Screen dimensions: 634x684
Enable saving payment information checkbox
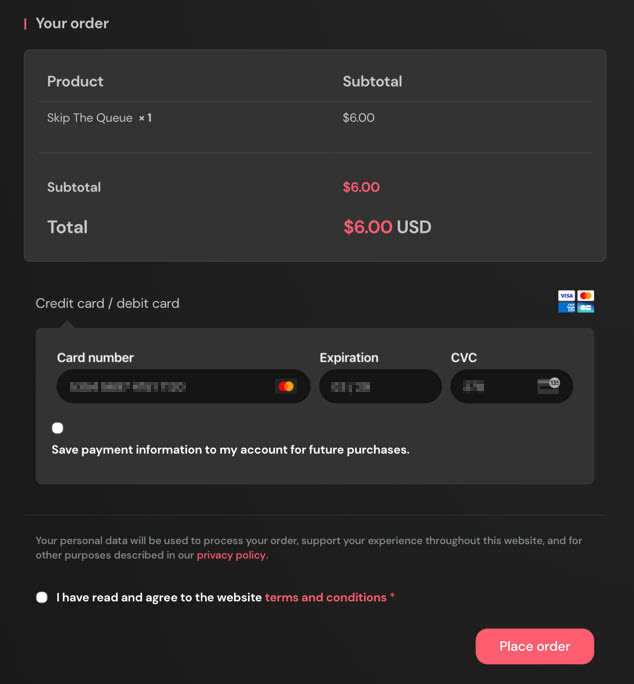[58, 428]
